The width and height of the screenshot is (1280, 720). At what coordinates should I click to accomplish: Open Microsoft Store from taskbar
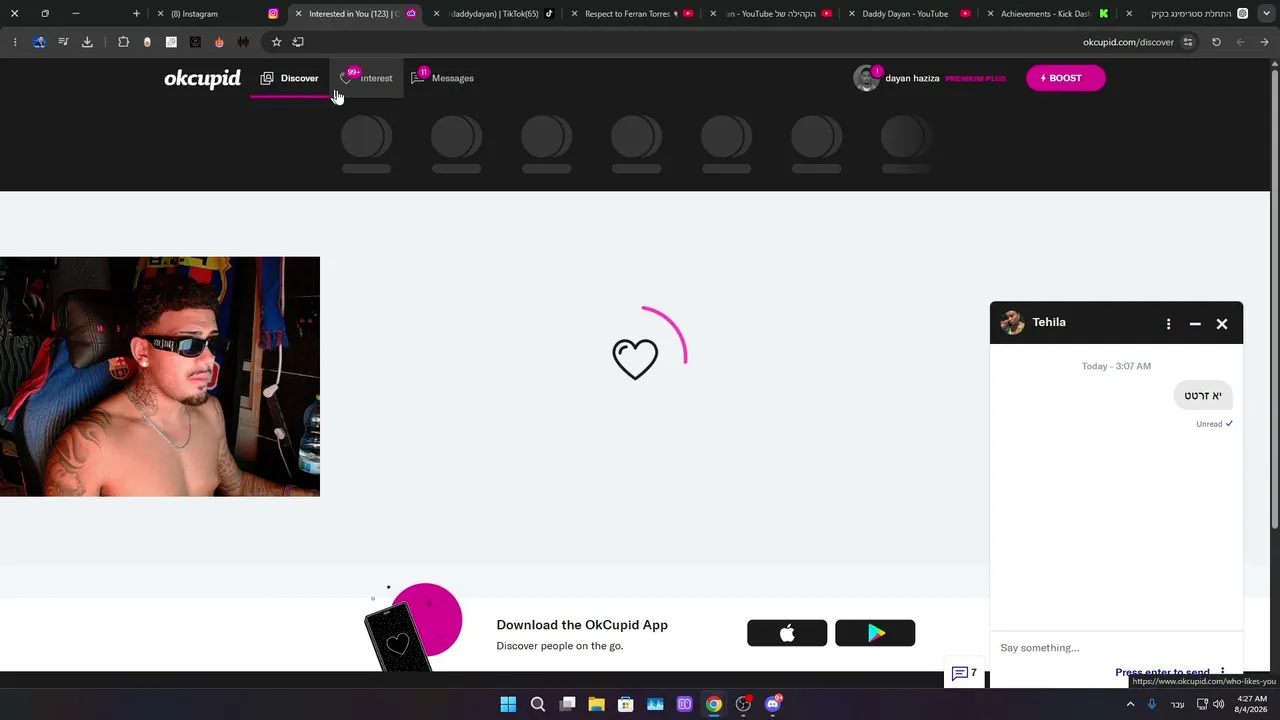pos(626,704)
